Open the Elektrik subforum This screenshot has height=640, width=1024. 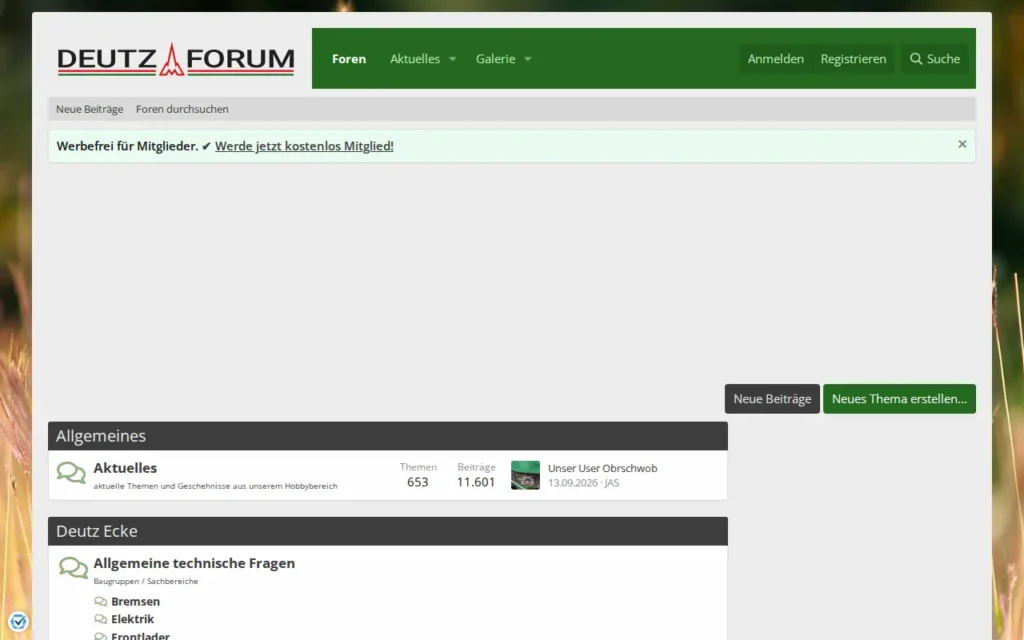133,619
